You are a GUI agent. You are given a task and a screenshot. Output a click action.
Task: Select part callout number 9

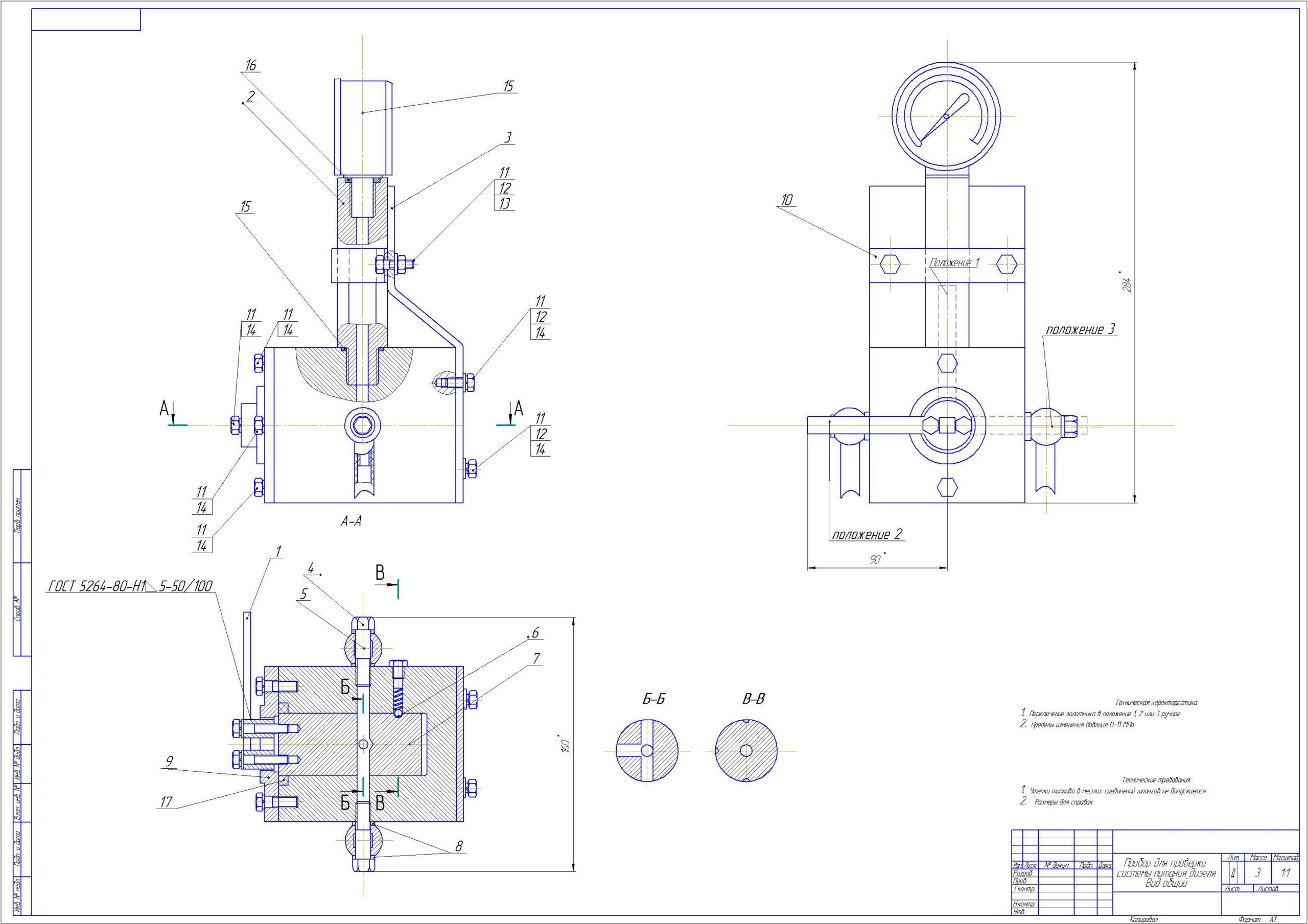(169, 762)
